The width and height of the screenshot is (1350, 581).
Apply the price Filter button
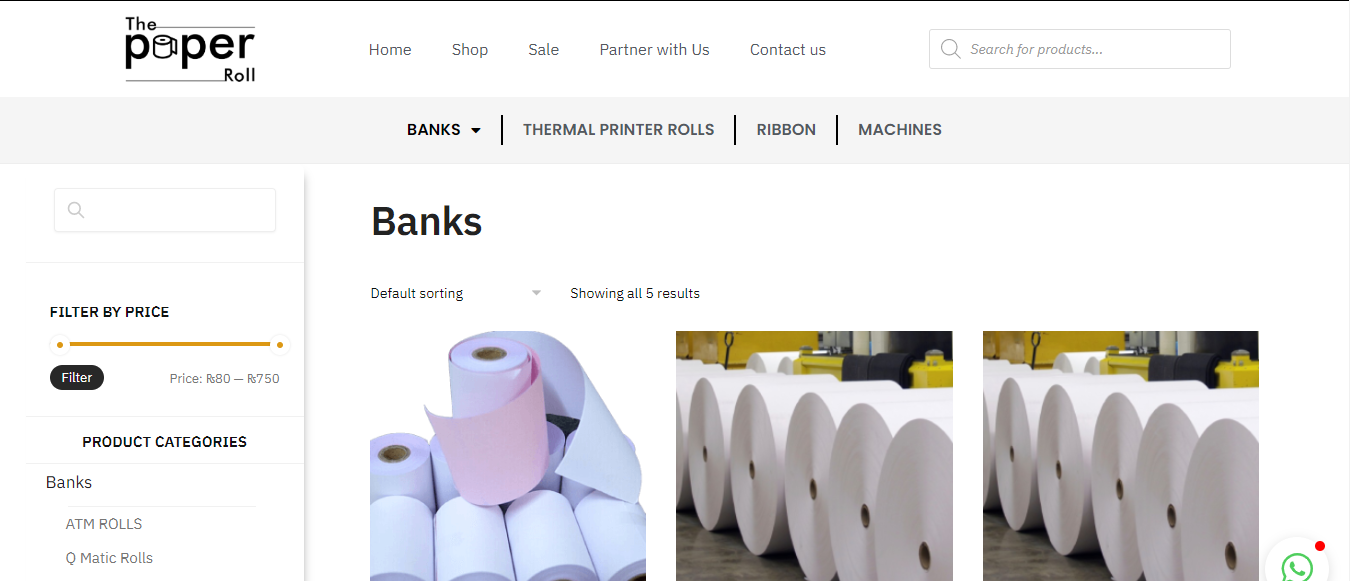[x=77, y=377]
